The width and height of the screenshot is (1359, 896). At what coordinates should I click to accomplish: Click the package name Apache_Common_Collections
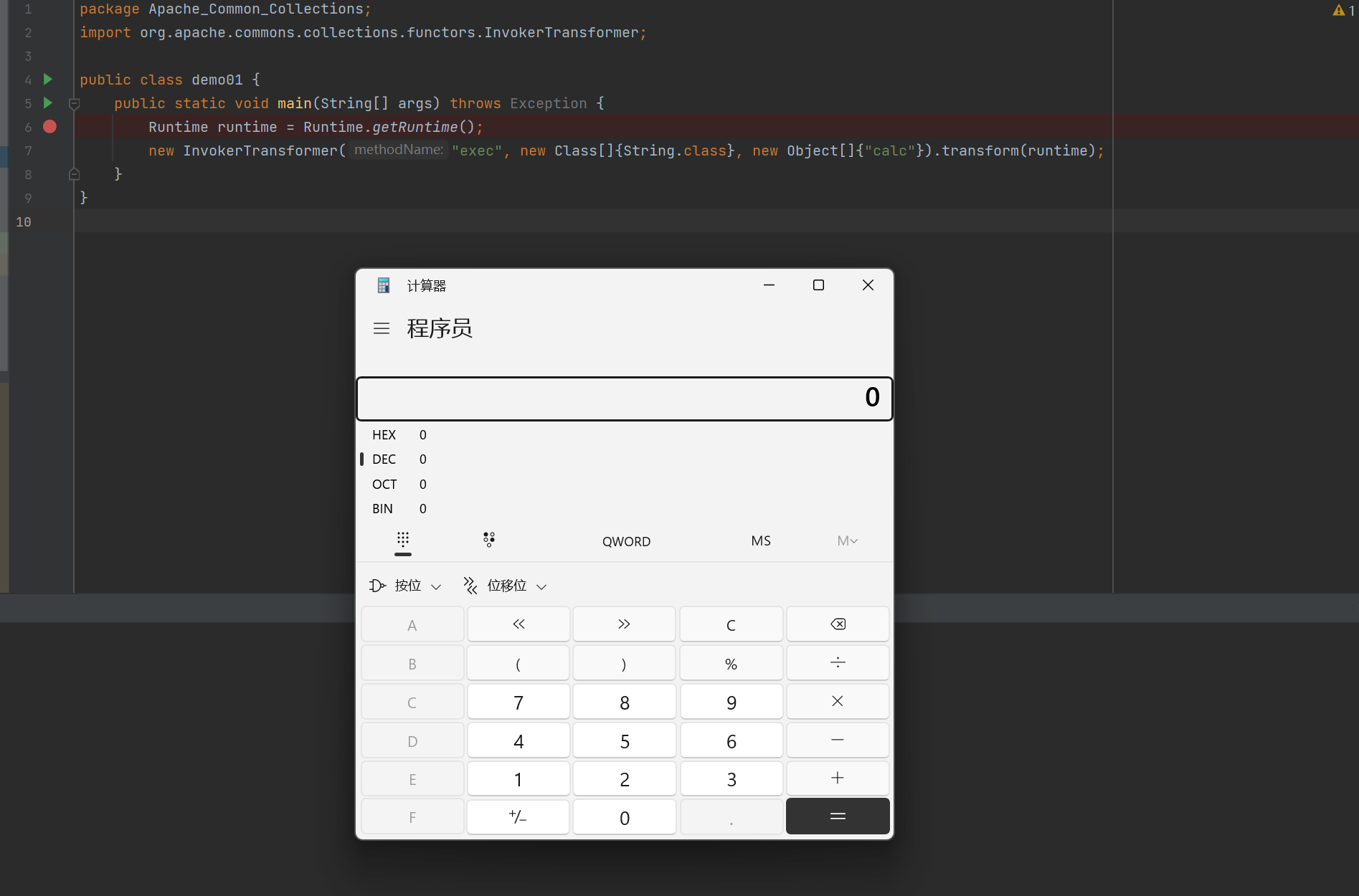pyautogui.click(x=256, y=9)
